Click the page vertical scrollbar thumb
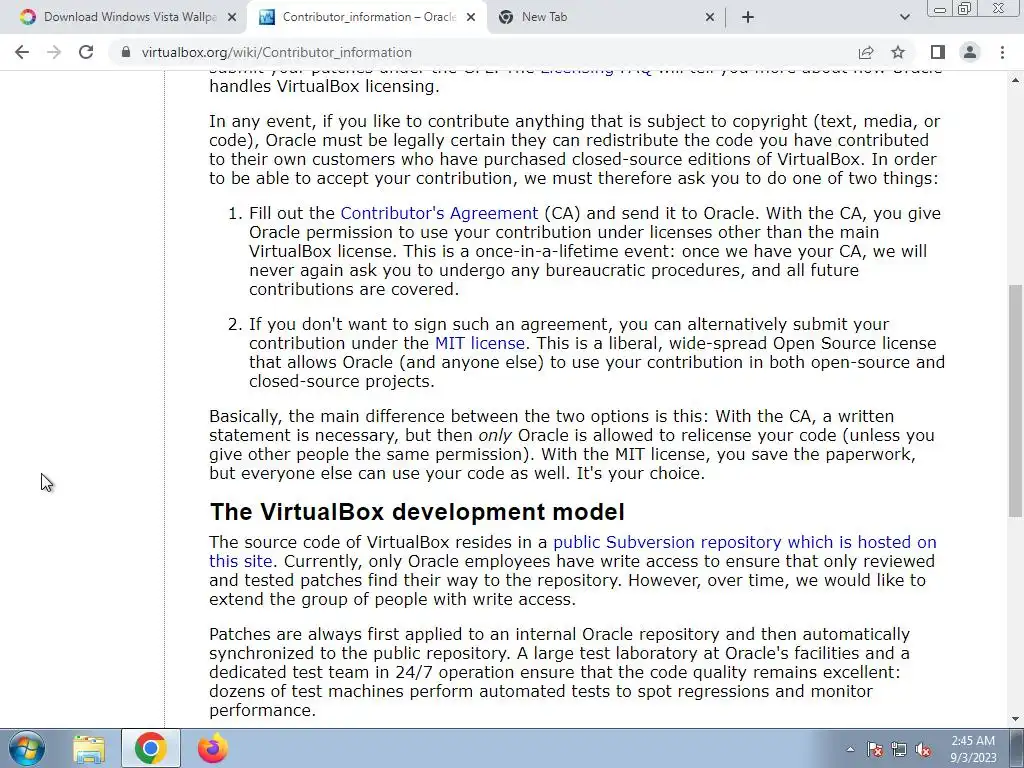This screenshot has height=768, width=1024. [1016, 400]
